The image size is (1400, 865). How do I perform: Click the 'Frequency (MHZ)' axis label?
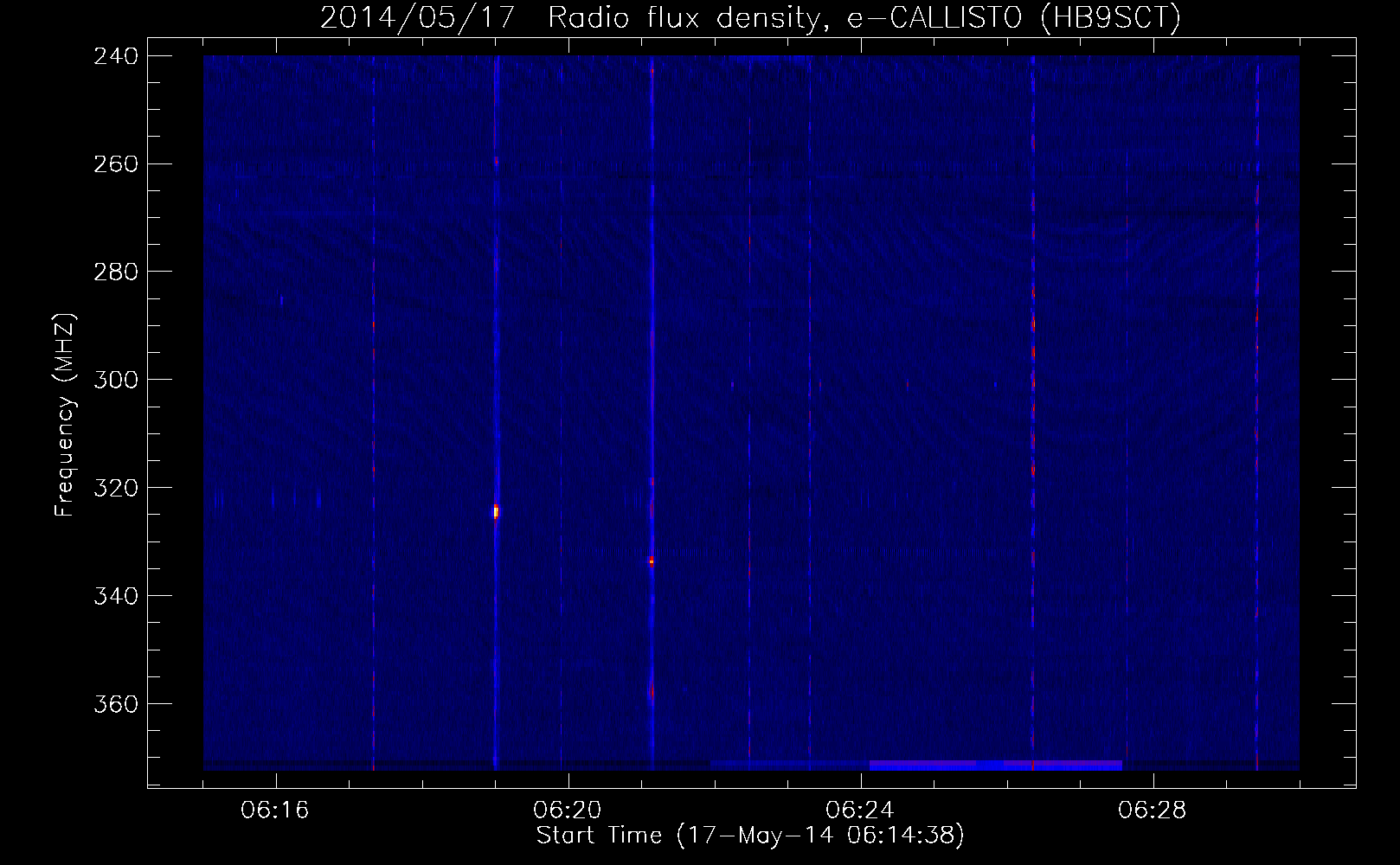click(x=65, y=415)
